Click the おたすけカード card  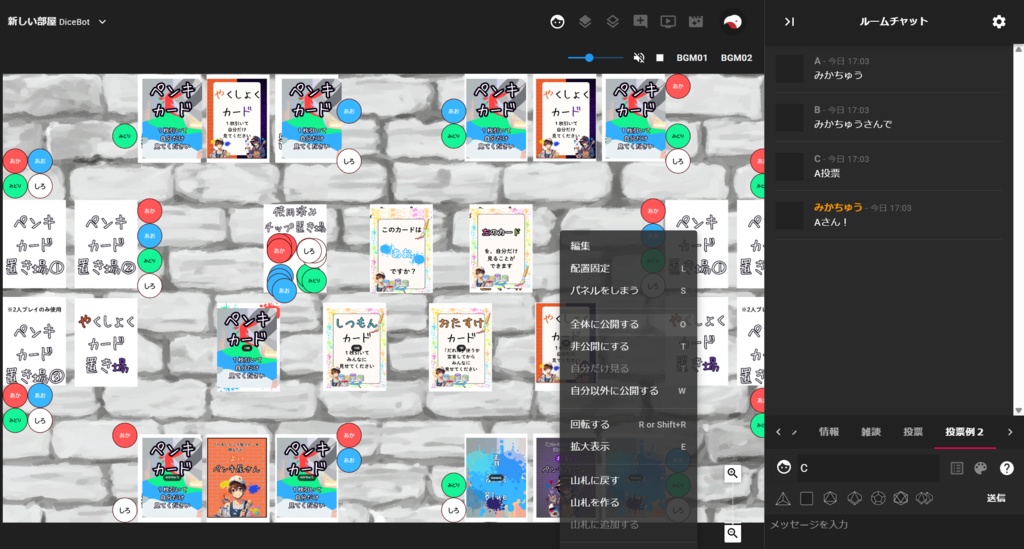(x=460, y=349)
